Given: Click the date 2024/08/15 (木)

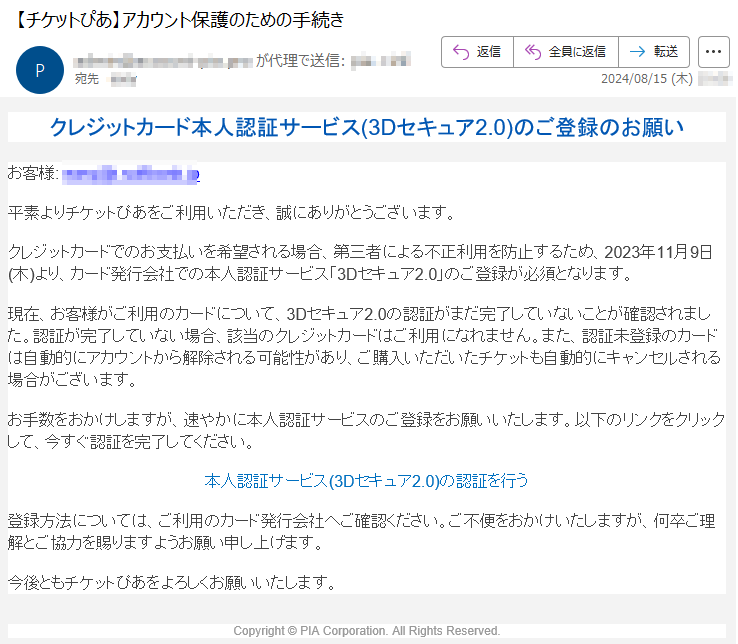Looking at the screenshot, I should [647, 79].
